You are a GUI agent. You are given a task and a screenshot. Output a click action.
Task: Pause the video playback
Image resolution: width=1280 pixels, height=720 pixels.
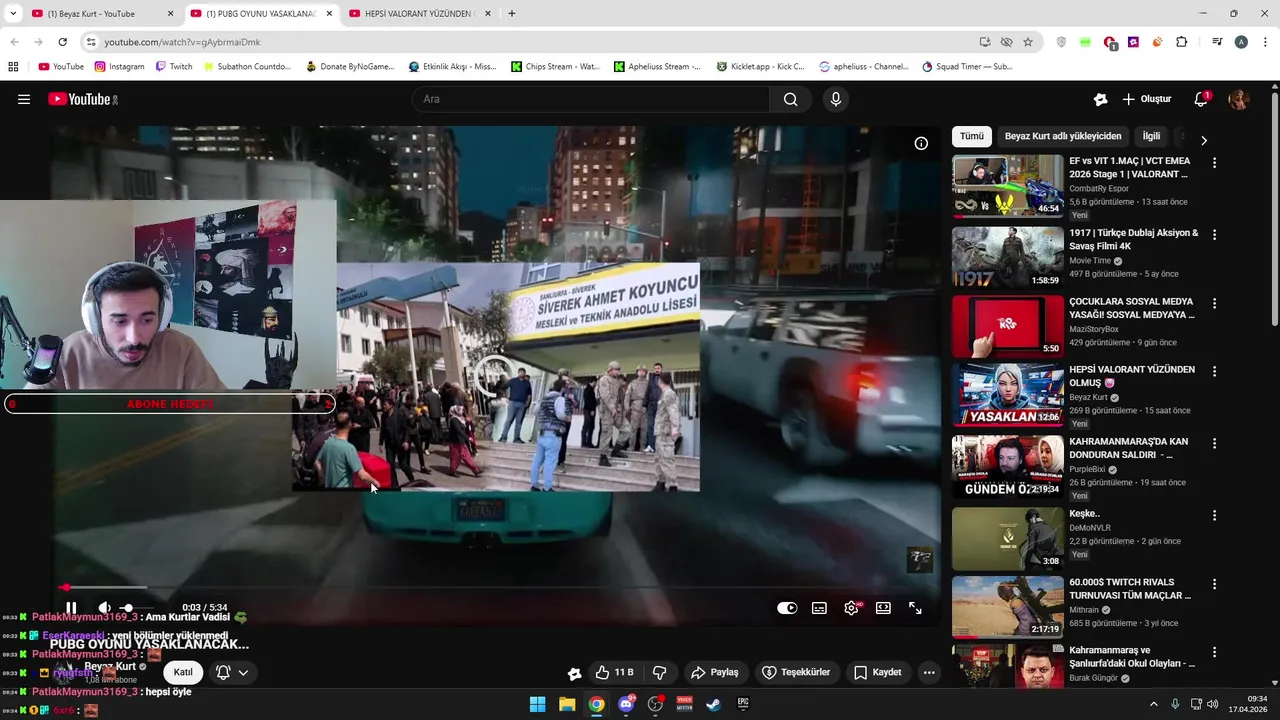click(x=71, y=608)
